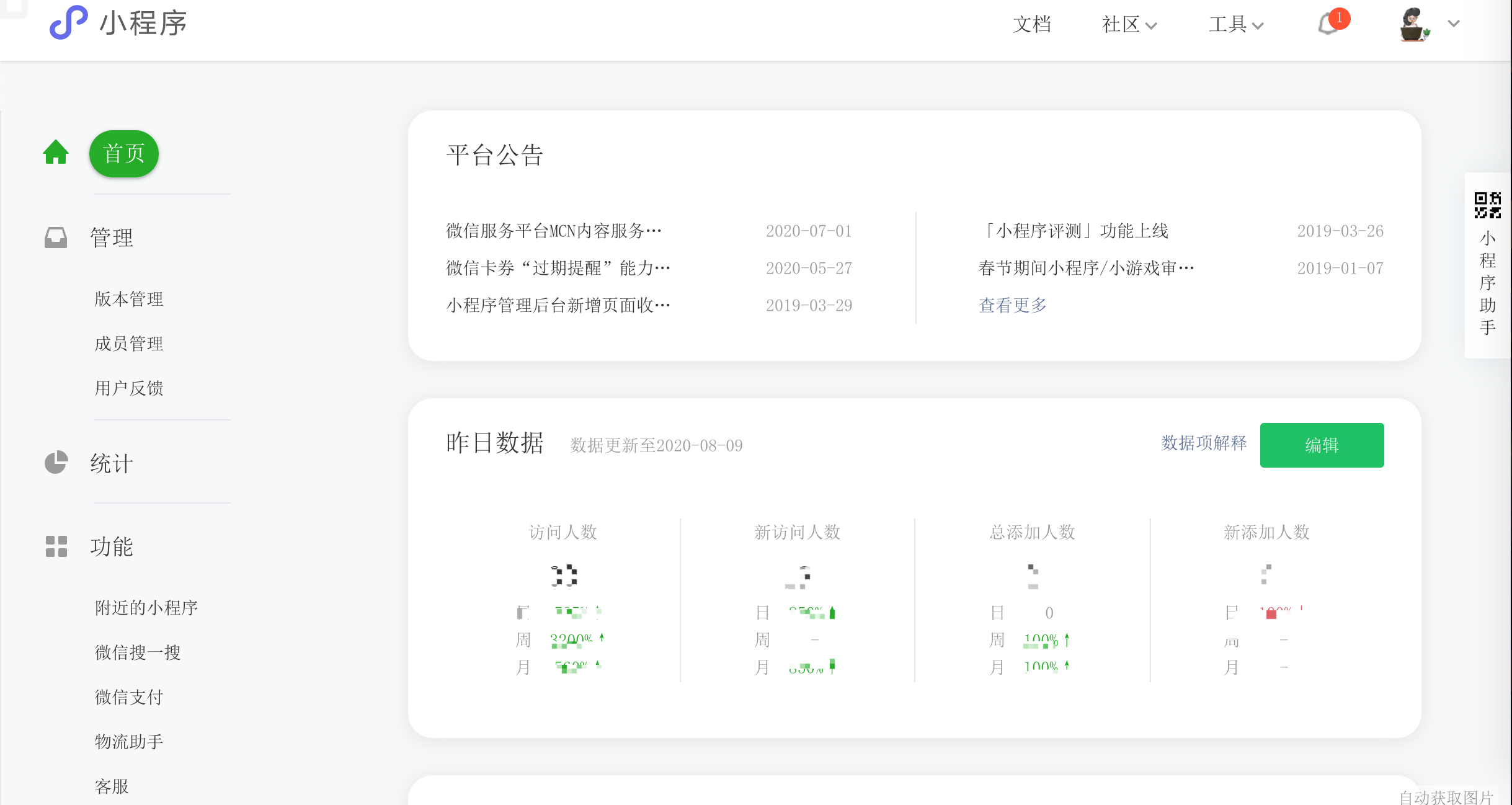Open the 小程序助手 side panel

pos(1487,265)
